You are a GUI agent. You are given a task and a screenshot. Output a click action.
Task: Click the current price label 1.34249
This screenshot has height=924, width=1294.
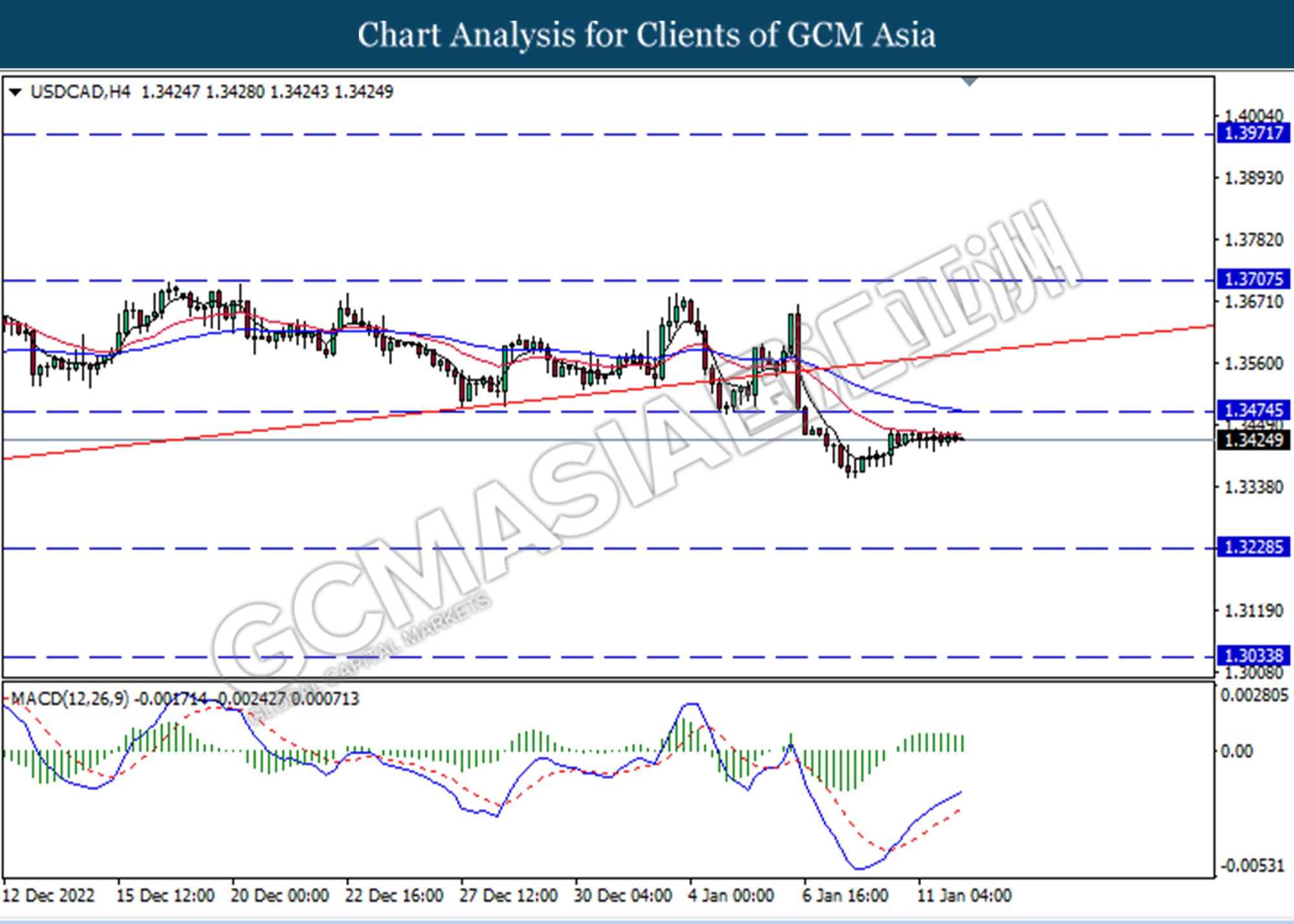(x=1254, y=440)
